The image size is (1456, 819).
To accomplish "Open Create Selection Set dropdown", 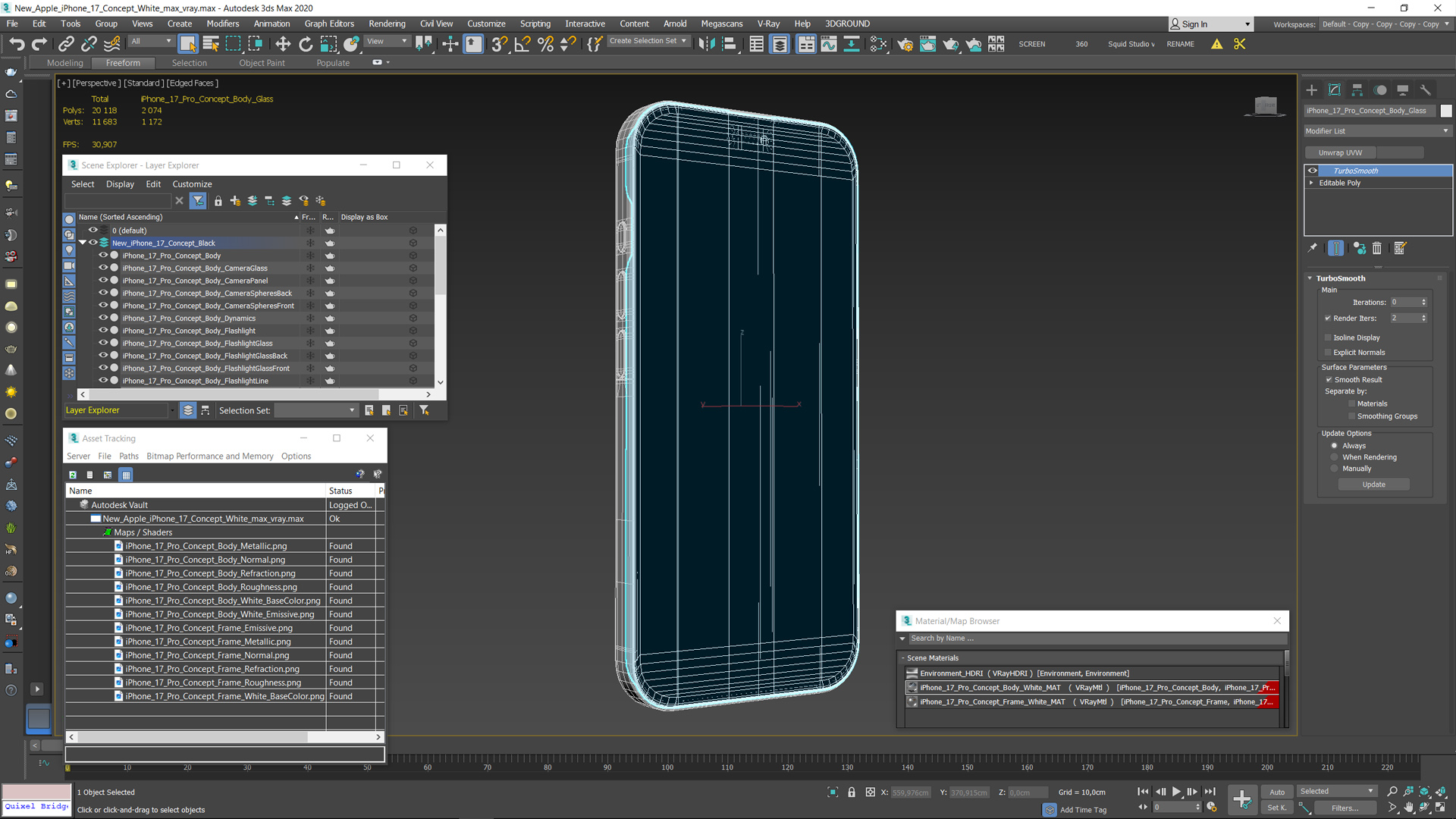I will (648, 41).
